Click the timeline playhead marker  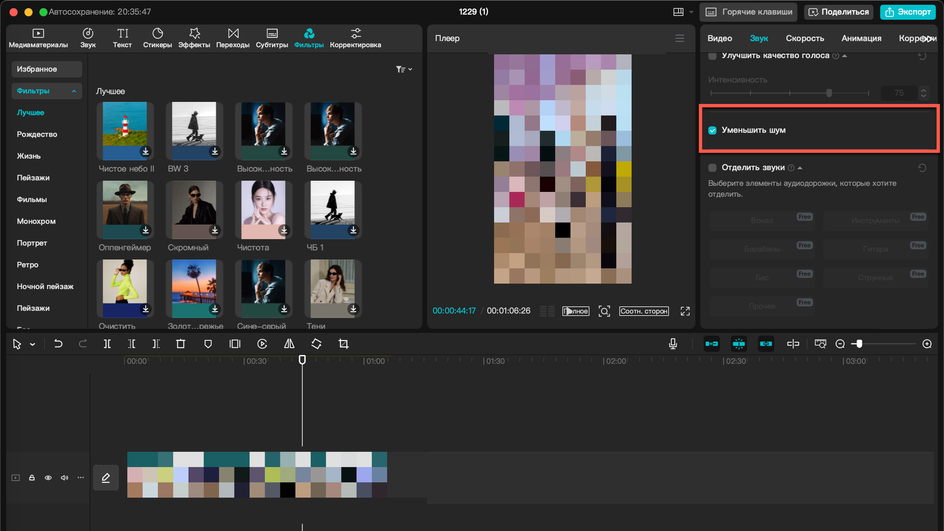click(x=302, y=359)
